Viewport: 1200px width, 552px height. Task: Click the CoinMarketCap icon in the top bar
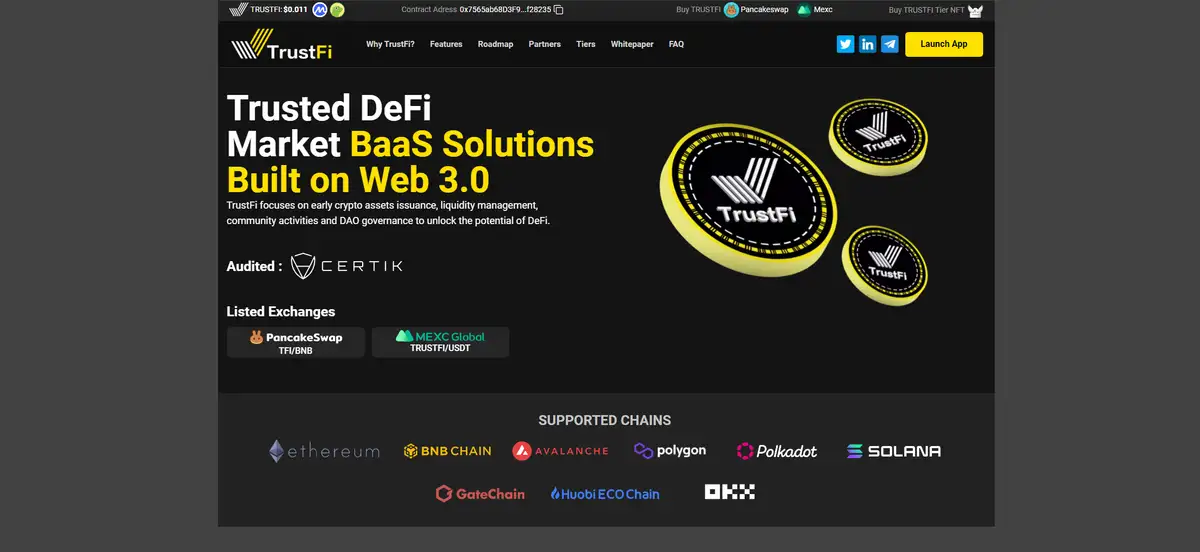tap(320, 10)
